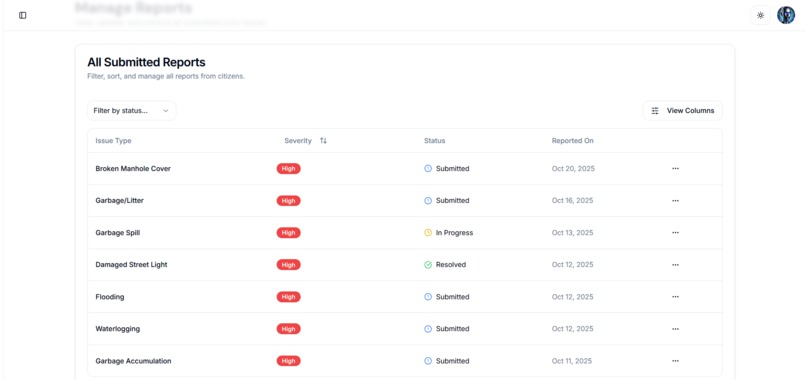
Task: Switch theme with the sun icon
Action: pyautogui.click(x=760, y=15)
